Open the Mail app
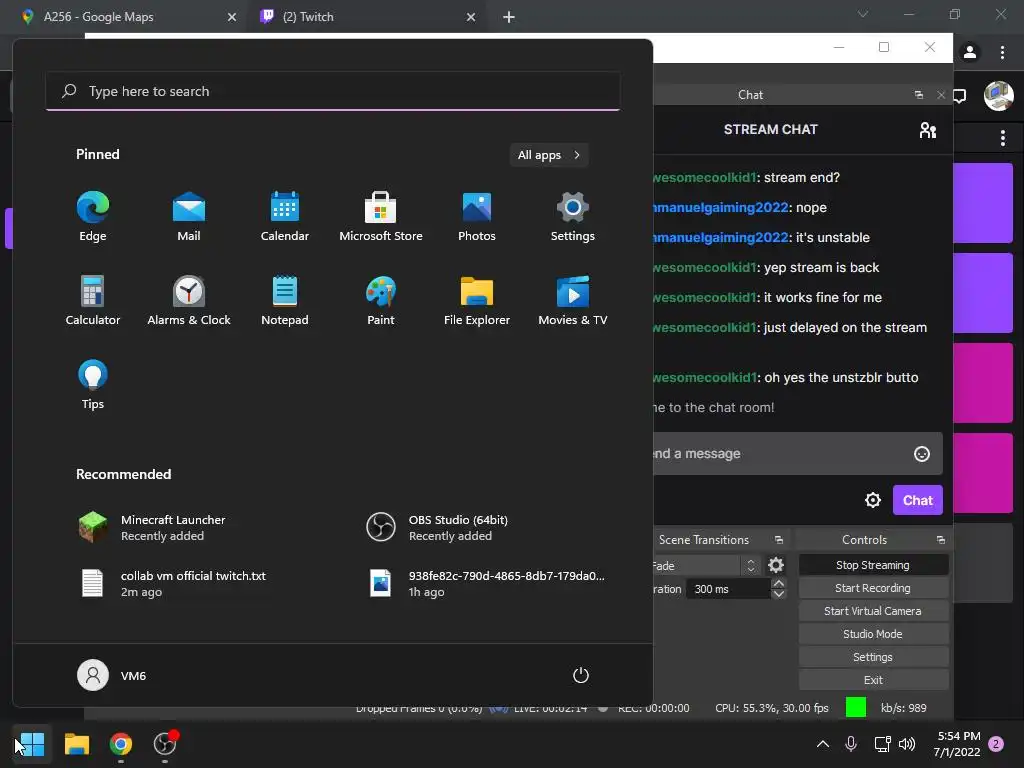The image size is (1024, 768). 189,217
